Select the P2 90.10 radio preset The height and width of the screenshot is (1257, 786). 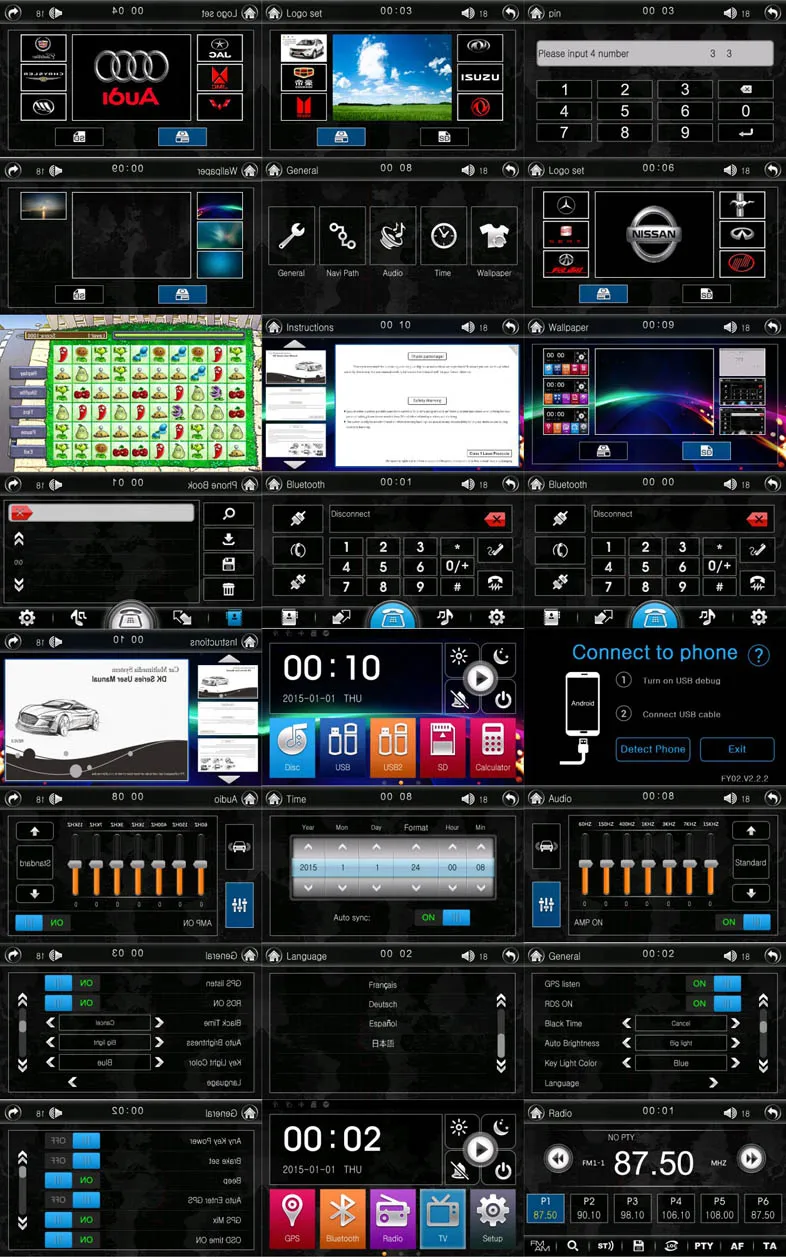coord(589,1208)
